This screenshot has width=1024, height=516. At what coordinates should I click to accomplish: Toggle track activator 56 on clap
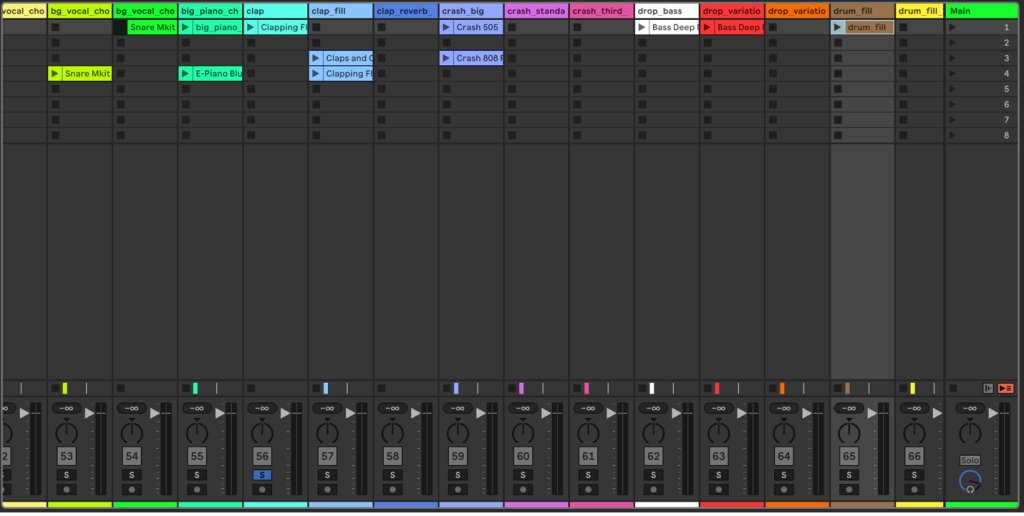[262, 456]
